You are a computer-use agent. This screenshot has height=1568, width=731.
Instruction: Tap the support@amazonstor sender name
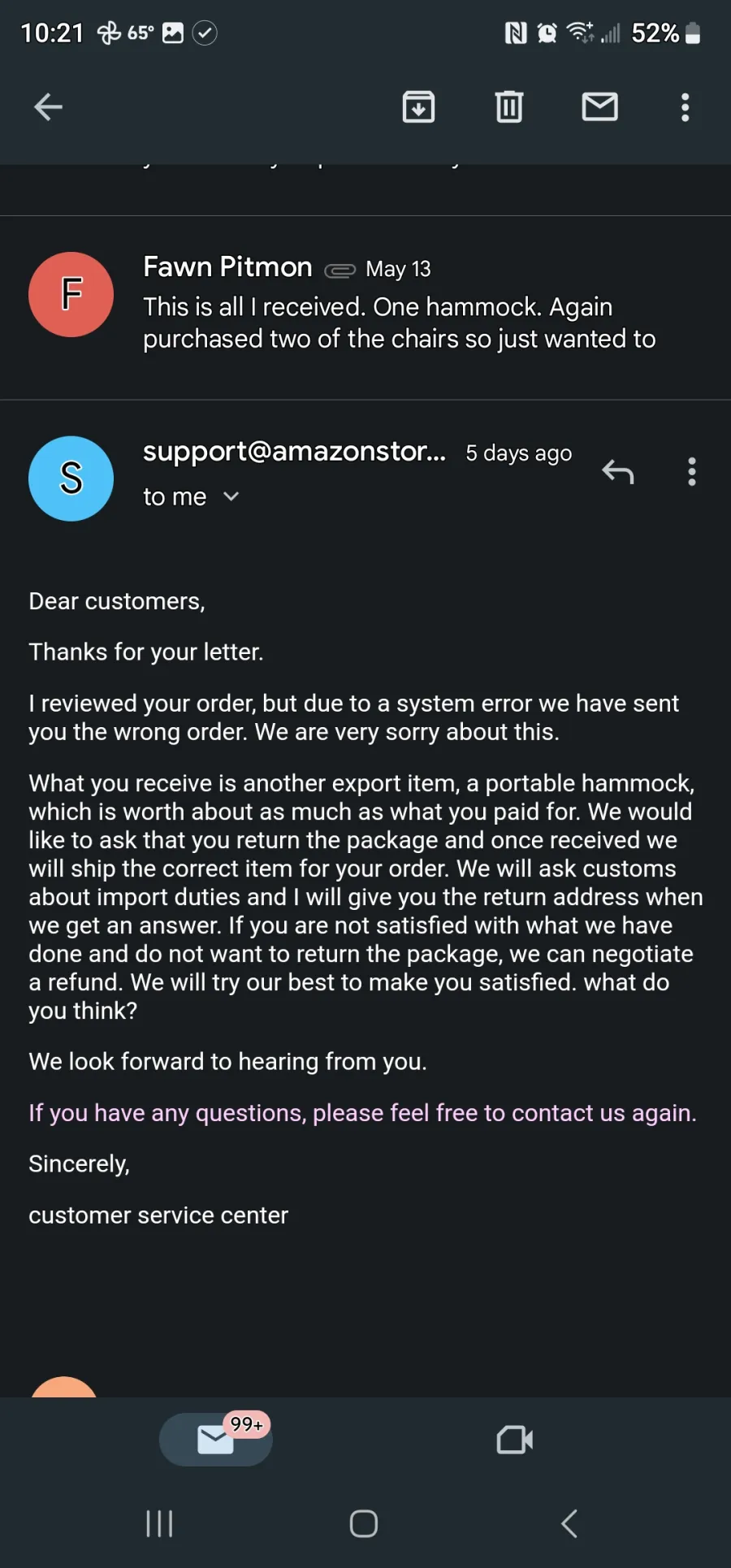coord(294,451)
